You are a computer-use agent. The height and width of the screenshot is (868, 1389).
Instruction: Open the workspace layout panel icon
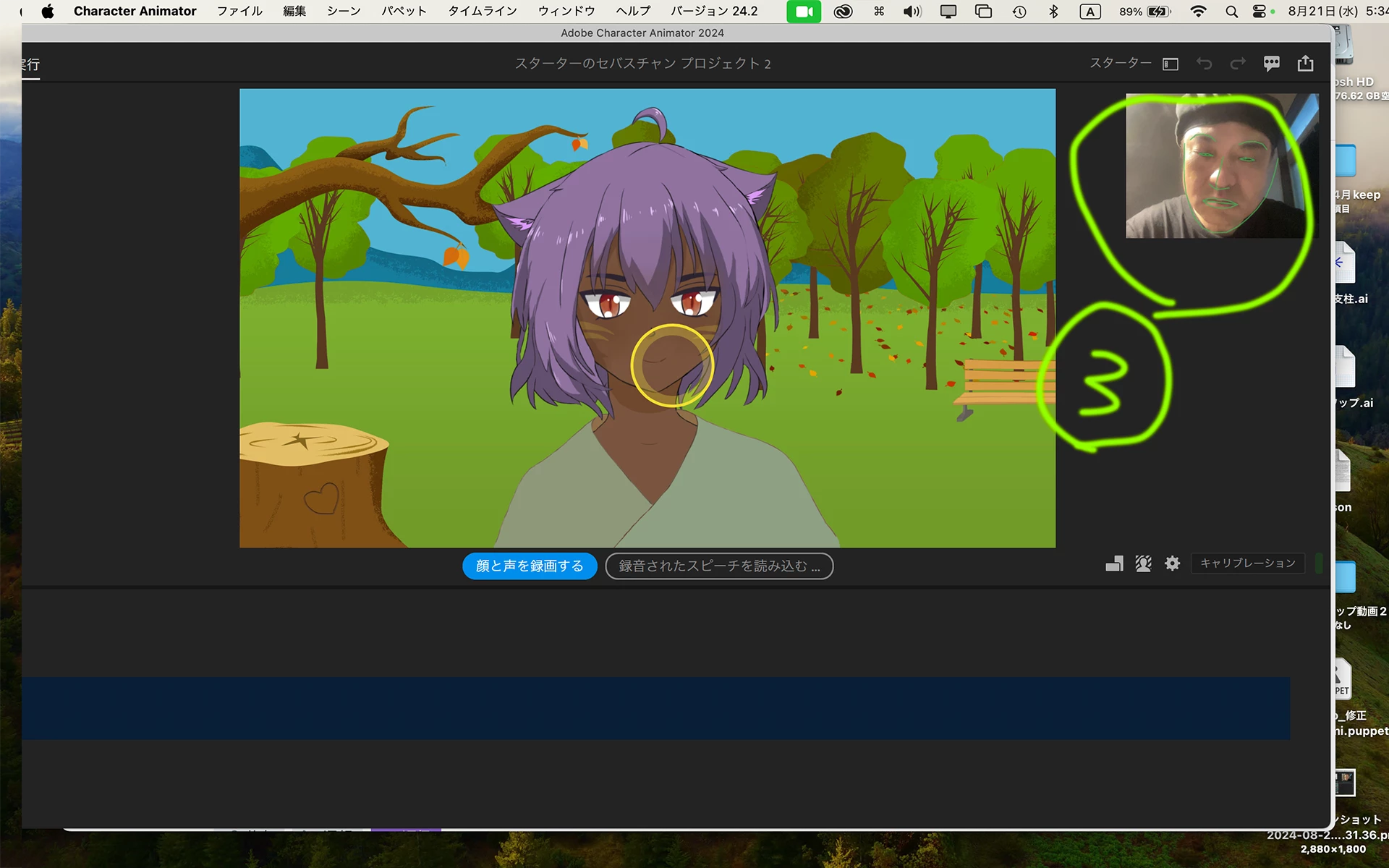tap(1170, 64)
